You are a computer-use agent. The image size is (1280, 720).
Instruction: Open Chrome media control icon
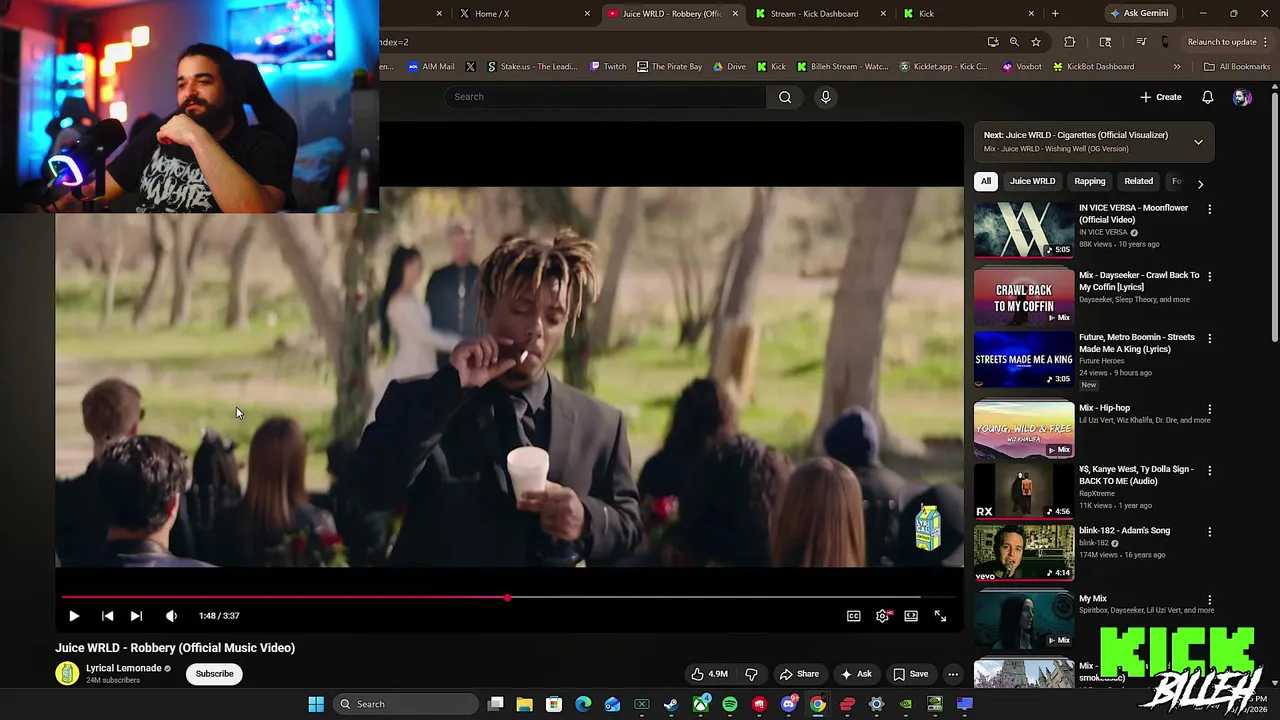[1141, 42]
